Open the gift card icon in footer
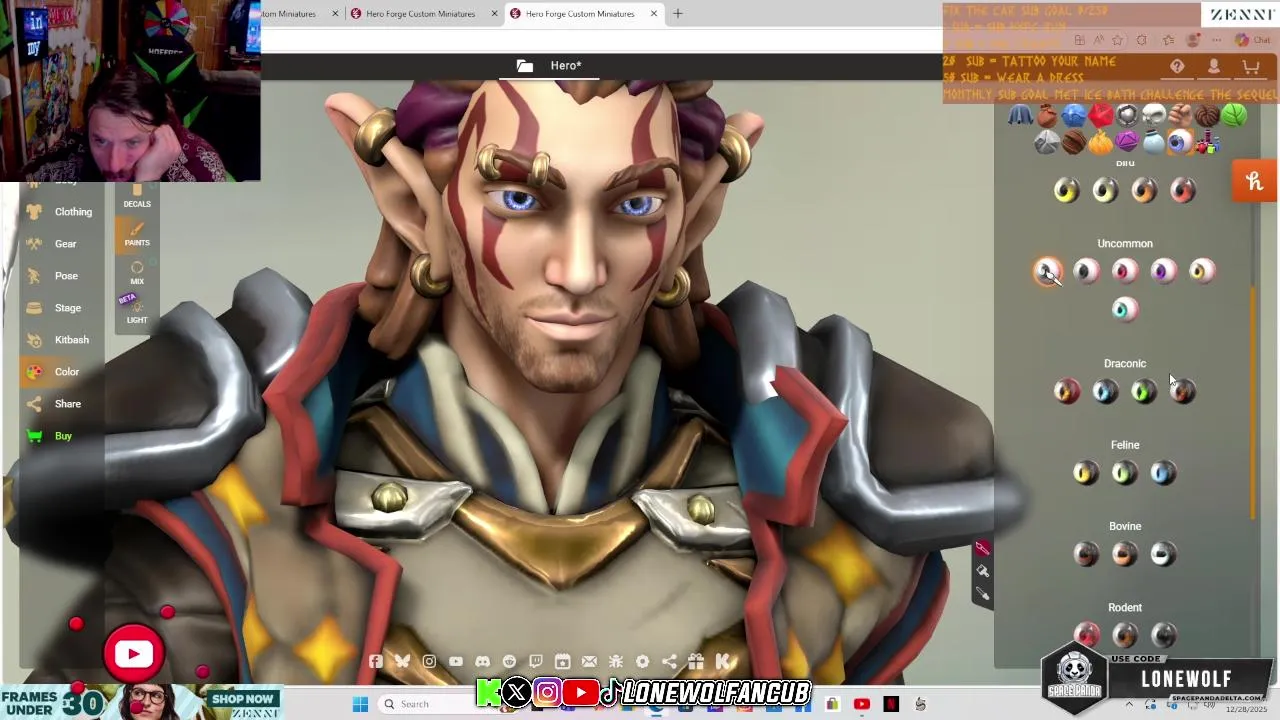 coord(696,661)
